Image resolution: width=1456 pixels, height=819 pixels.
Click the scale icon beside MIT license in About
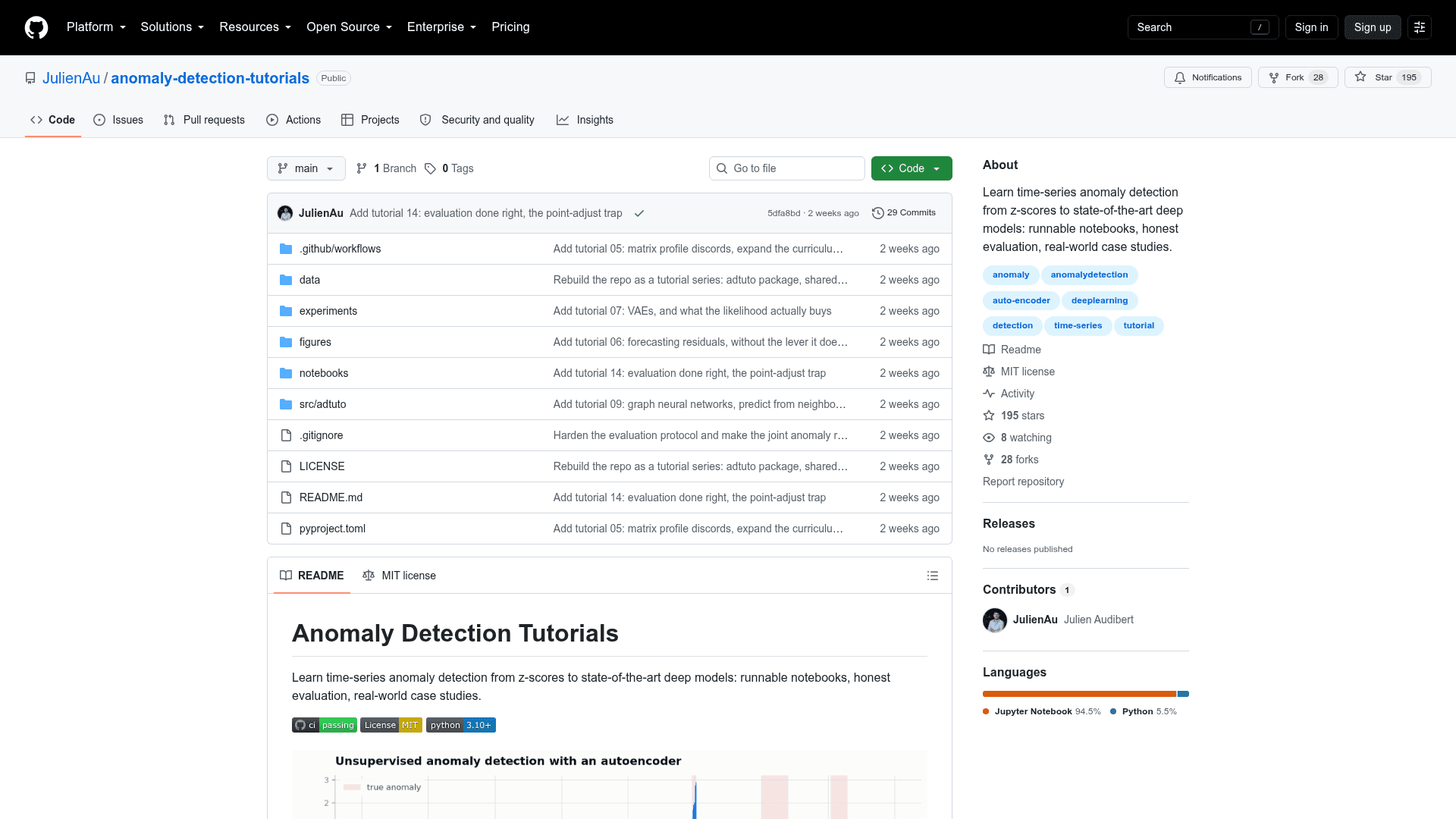coord(989,372)
